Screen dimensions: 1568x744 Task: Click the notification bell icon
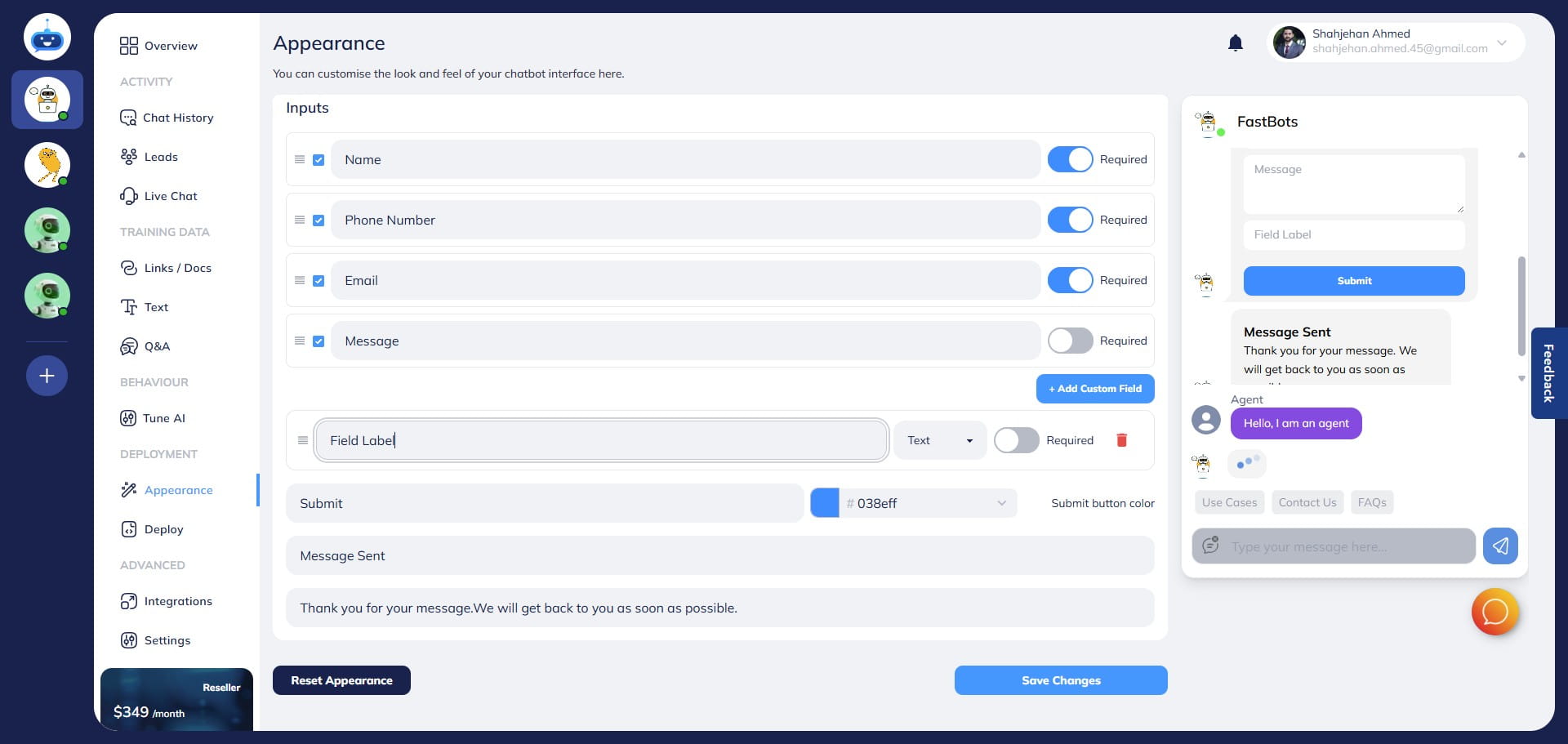[1235, 43]
